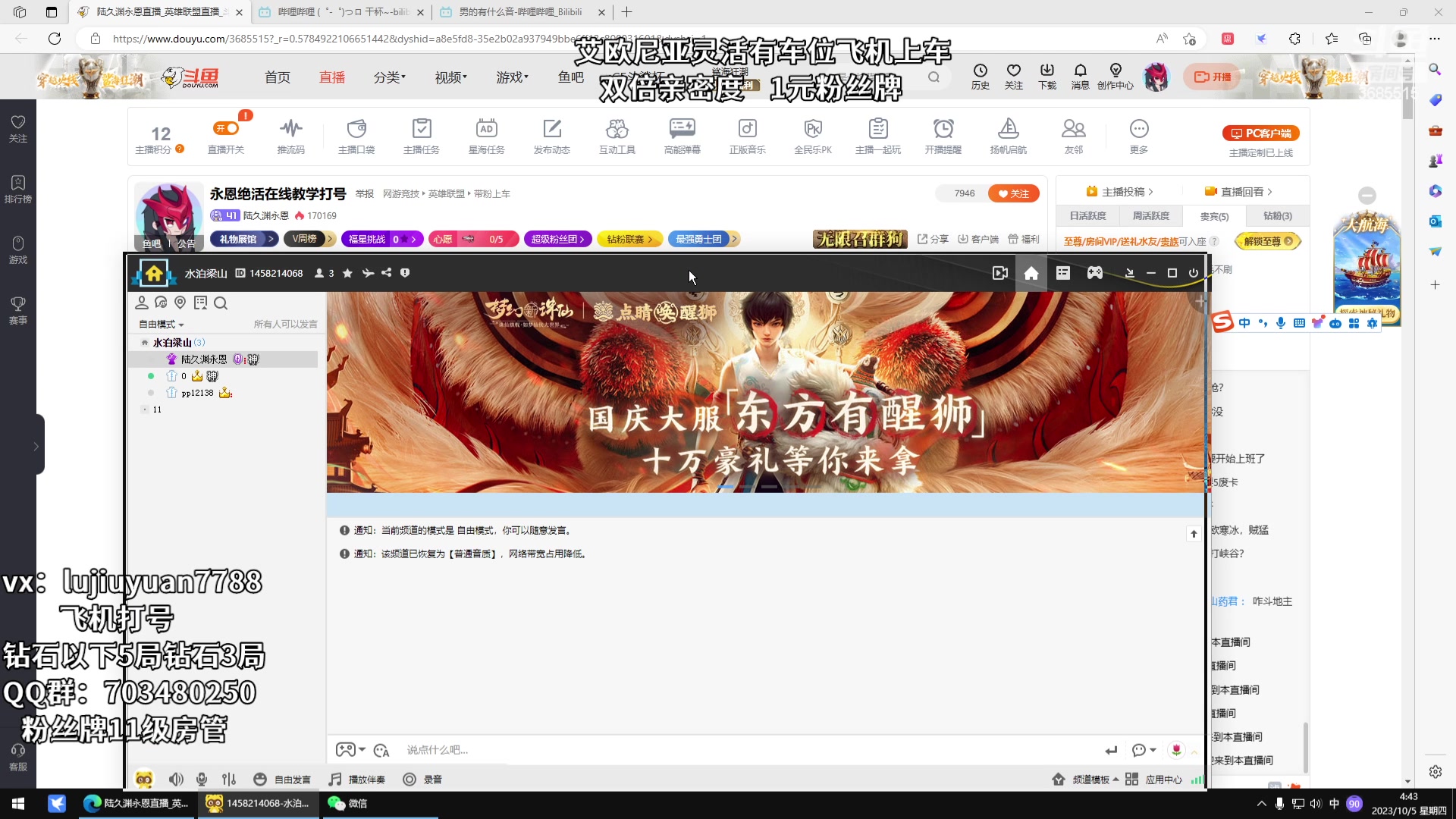Open Douyu 下载 download icon
Viewport: 1456px width, 819px height.
click(1047, 77)
